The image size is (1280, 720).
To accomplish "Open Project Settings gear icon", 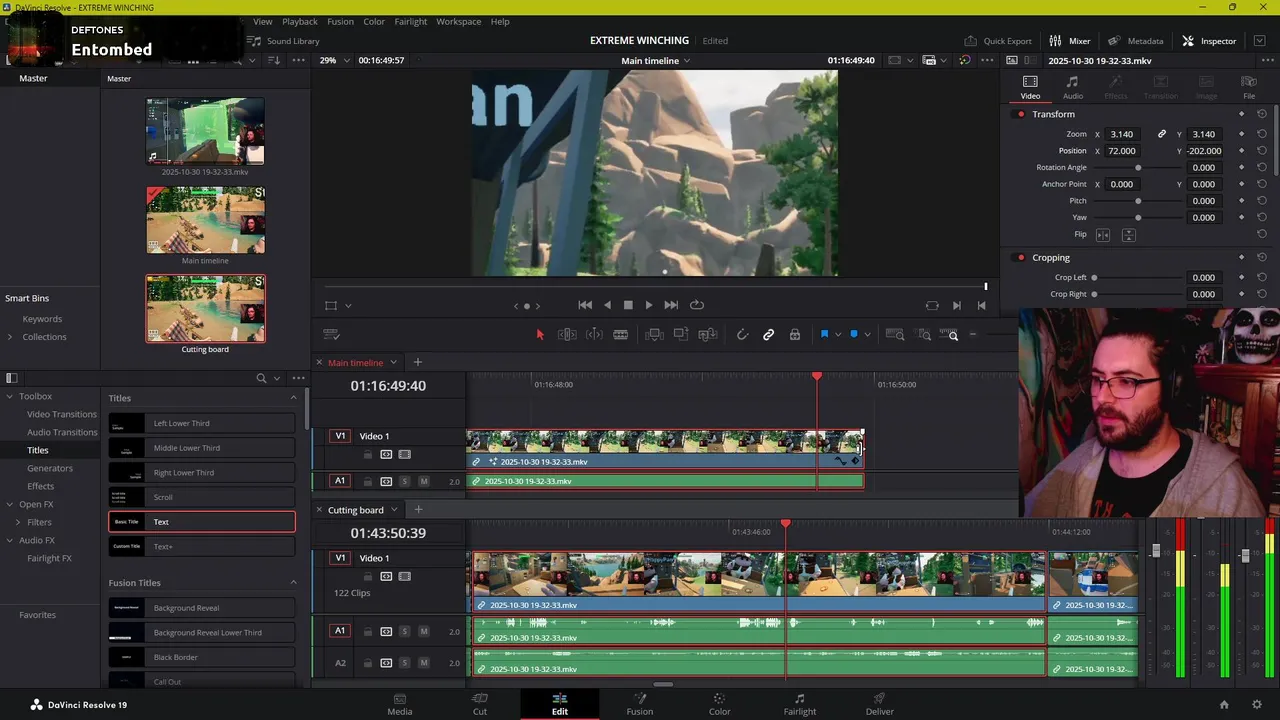I will point(1257,705).
